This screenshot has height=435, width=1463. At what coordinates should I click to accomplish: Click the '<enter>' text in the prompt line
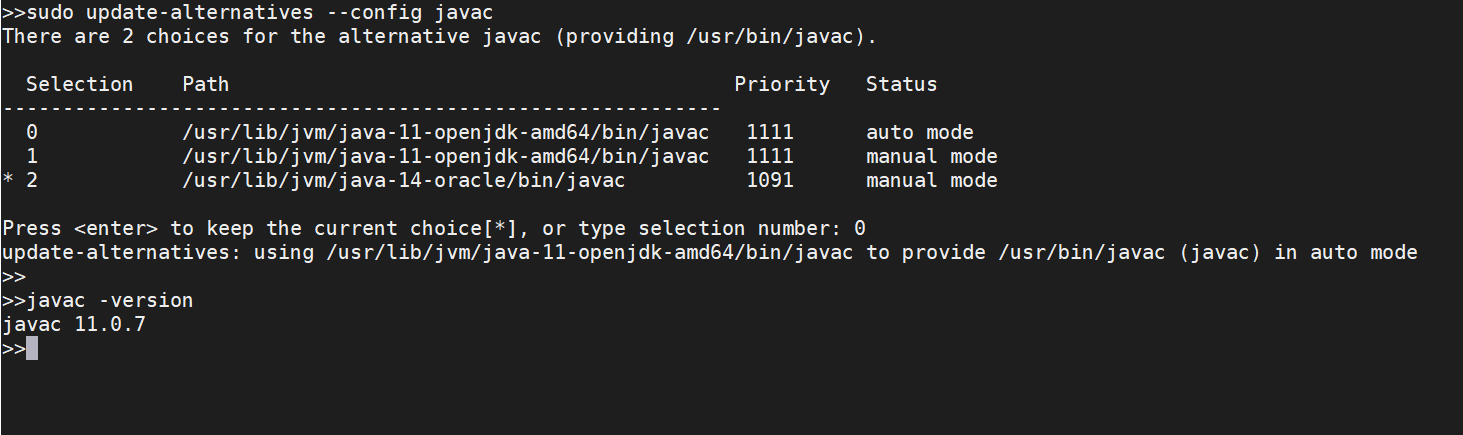coord(116,229)
